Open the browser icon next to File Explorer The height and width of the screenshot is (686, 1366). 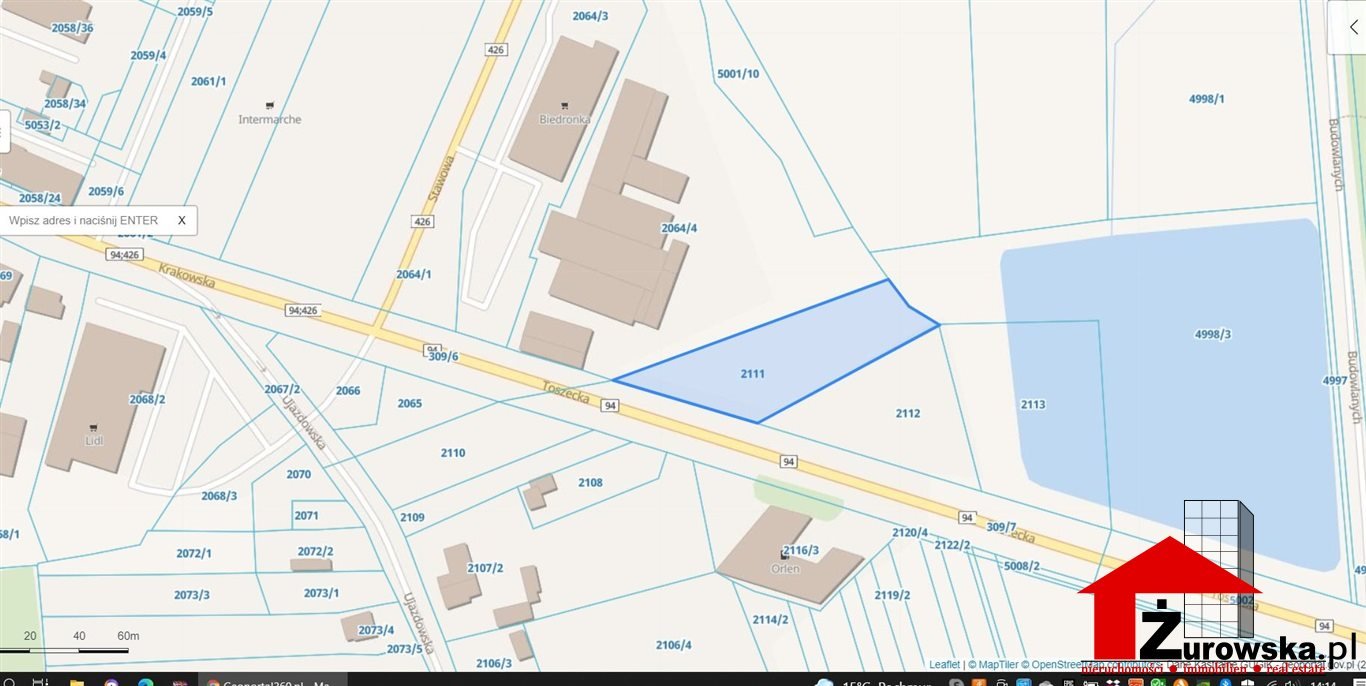110,681
